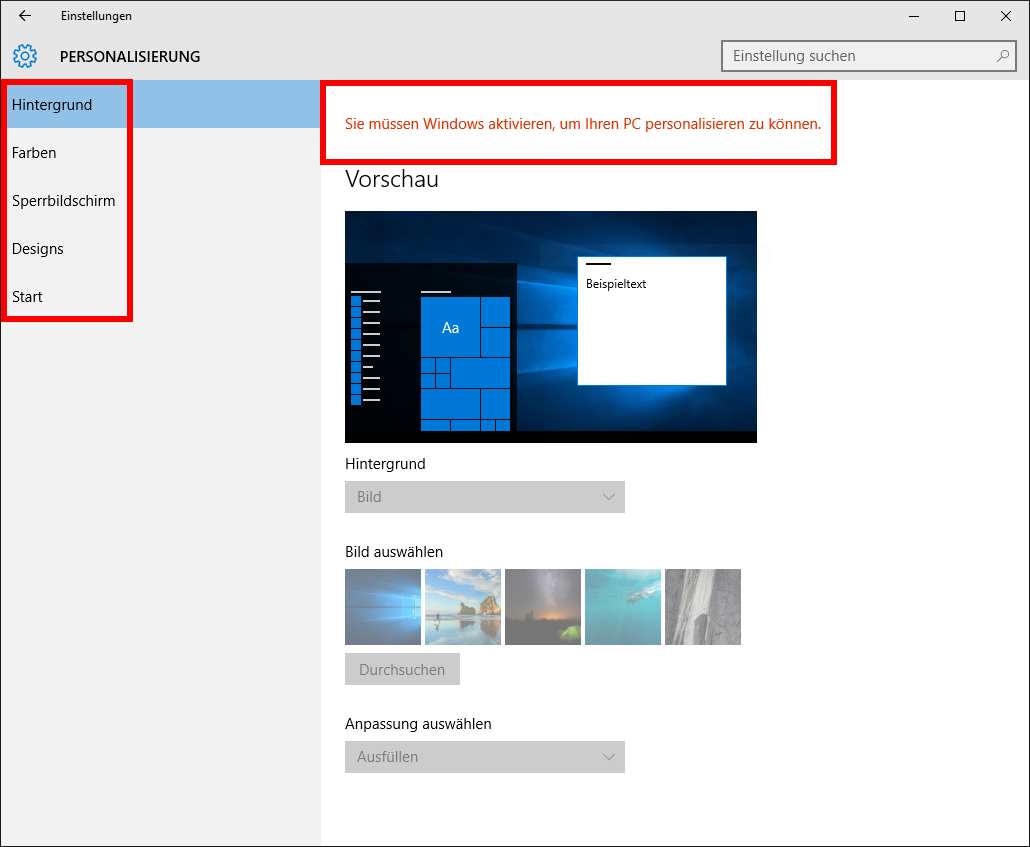Go to the Start settings page

[160, 296]
